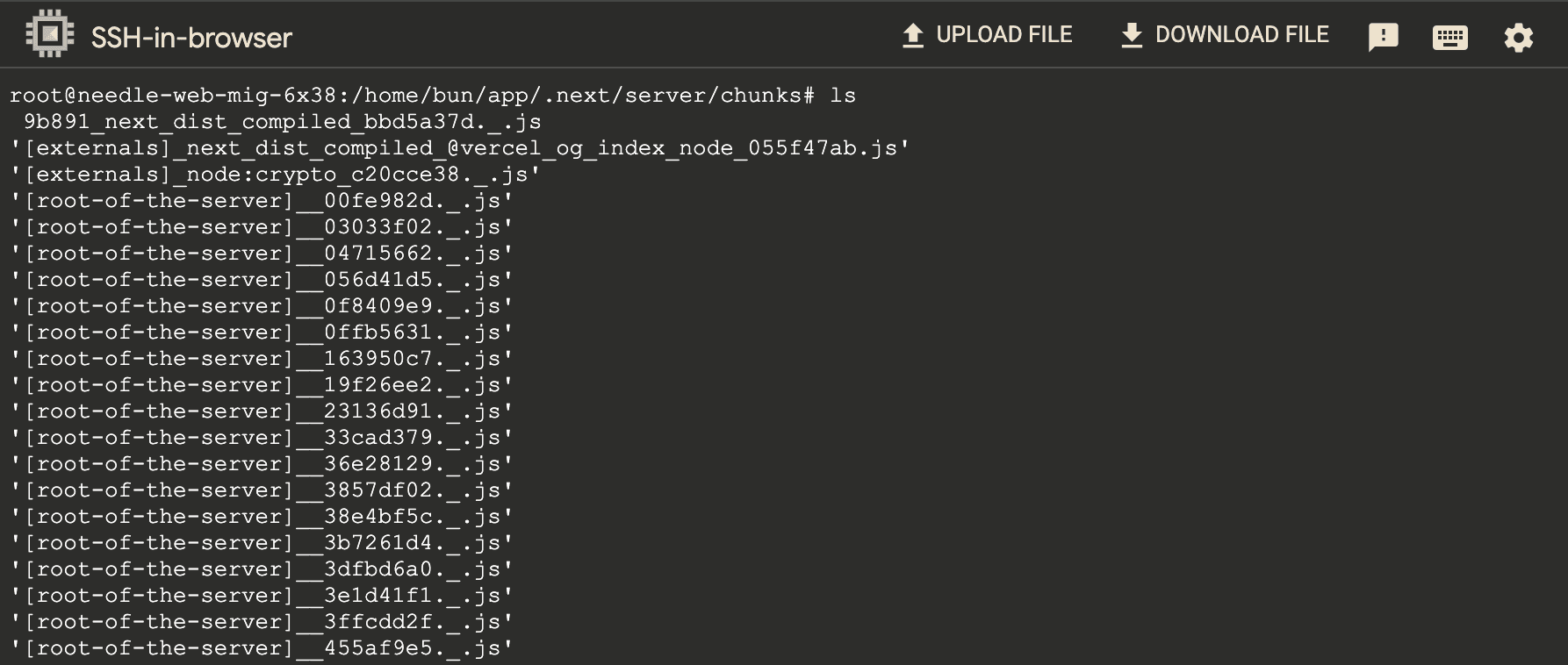This screenshot has width=1568, height=665.
Task: Toggle the on-screen keyboard
Action: [x=1449, y=36]
